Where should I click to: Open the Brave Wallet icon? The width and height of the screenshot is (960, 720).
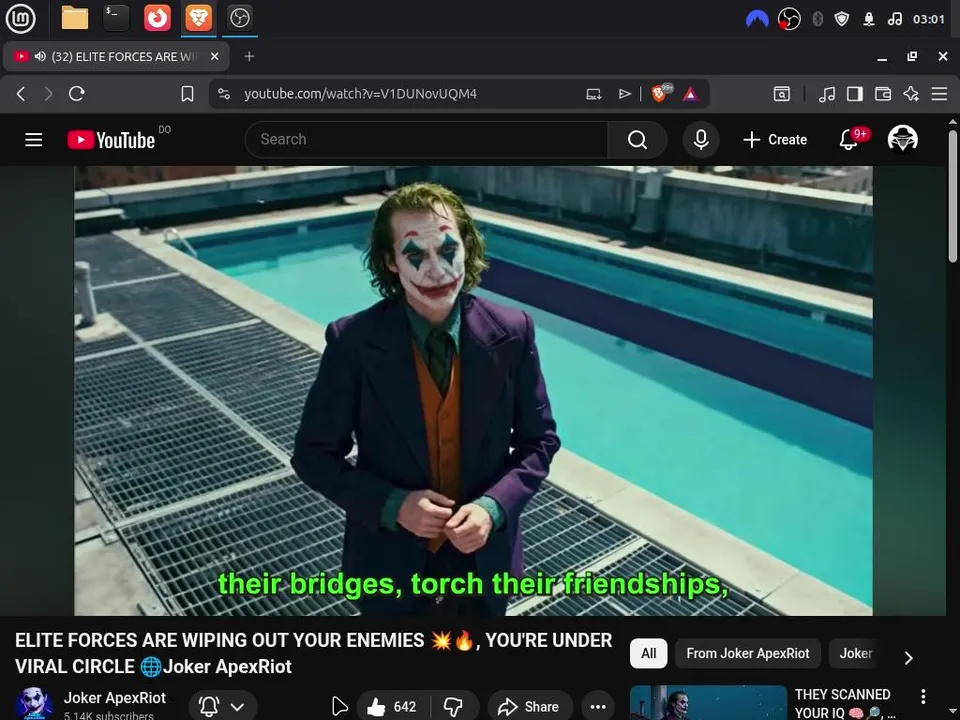click(x=883, y=94)
